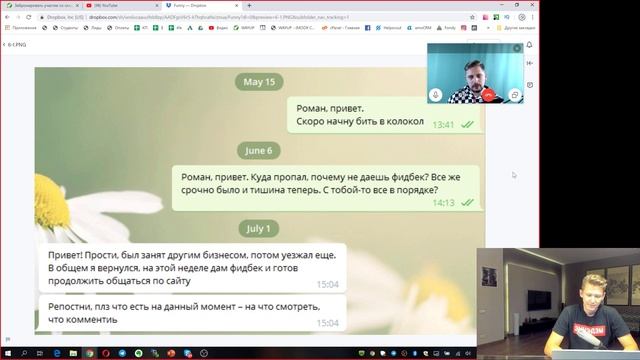Click the July 1 date badge
Screen dimensions: 640x360
coord(259,229)
